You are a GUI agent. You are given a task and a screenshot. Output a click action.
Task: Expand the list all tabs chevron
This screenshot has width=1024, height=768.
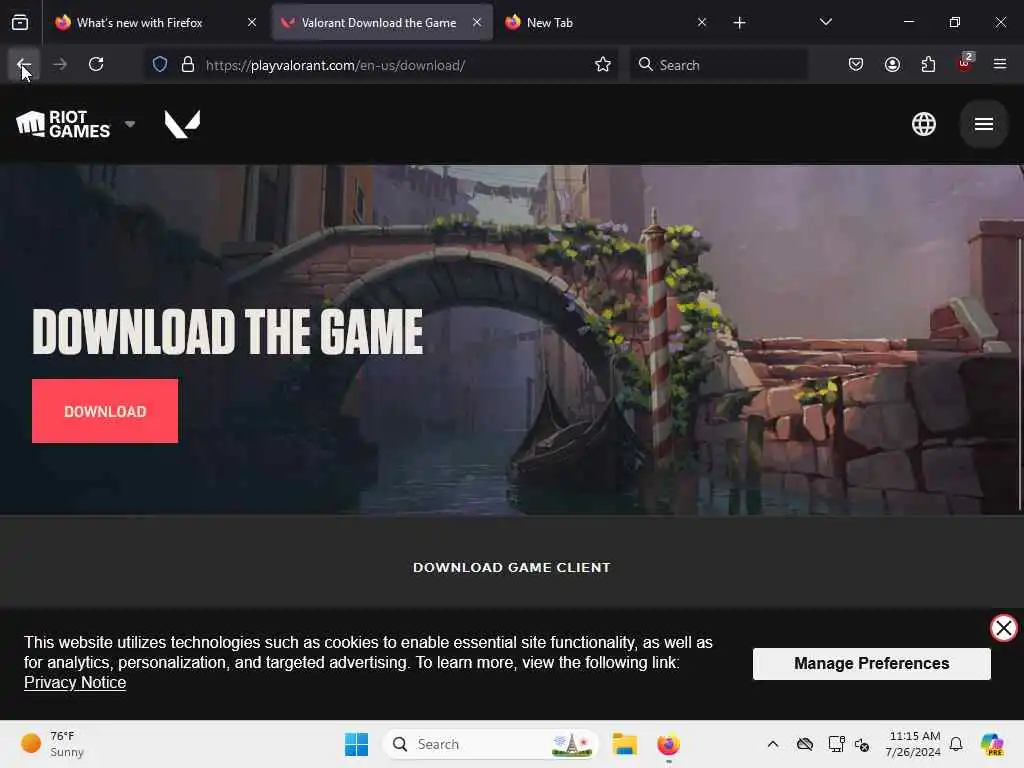825,22
